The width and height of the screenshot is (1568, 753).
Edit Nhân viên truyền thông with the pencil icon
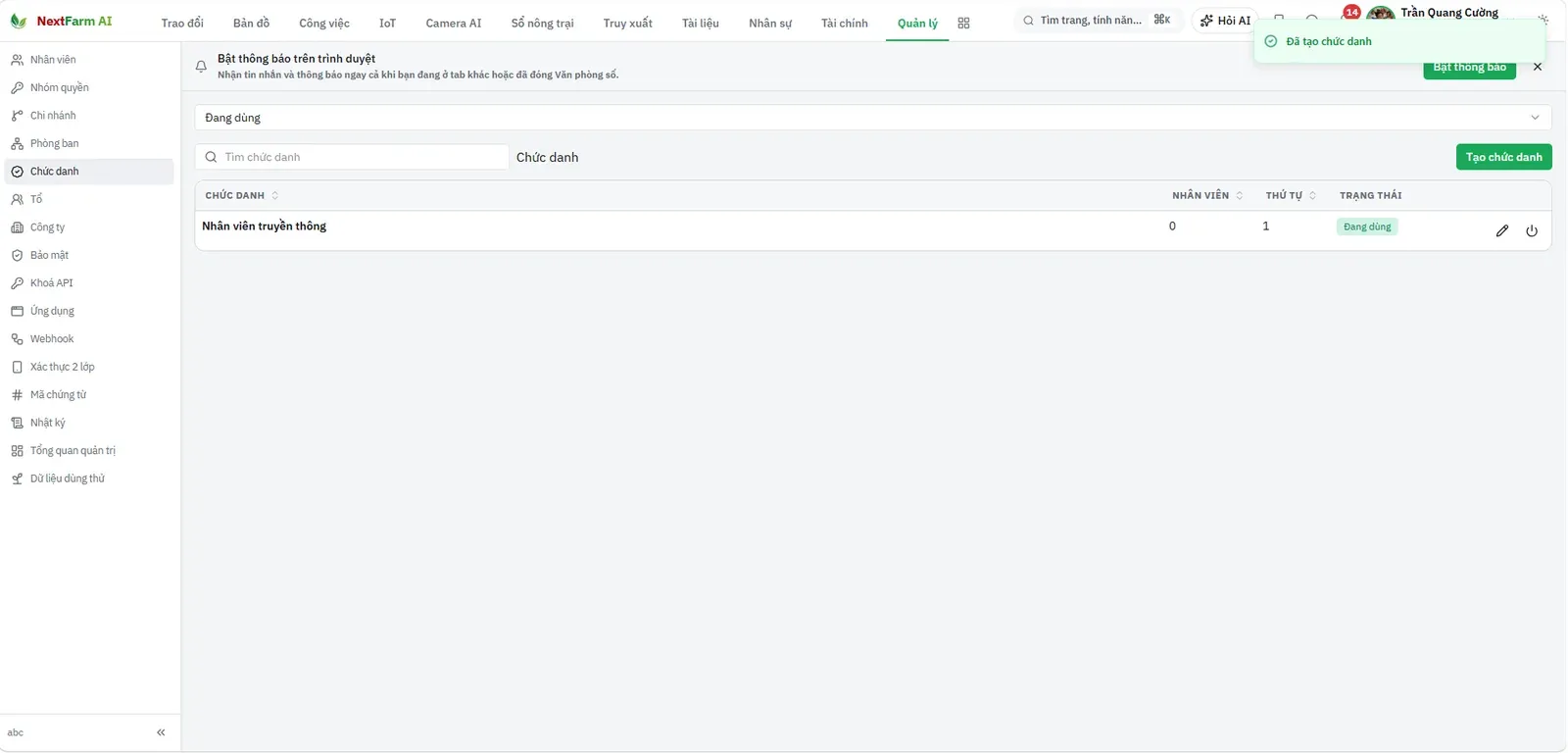coord(1501,230)
